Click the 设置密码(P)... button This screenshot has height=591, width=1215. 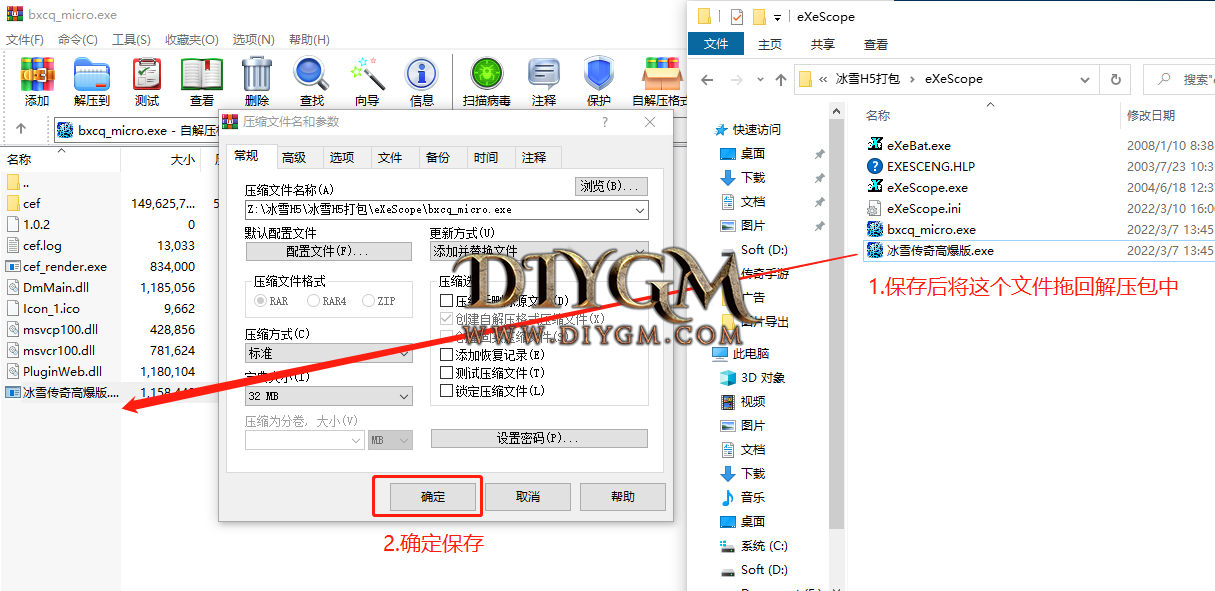click(539, 438)
